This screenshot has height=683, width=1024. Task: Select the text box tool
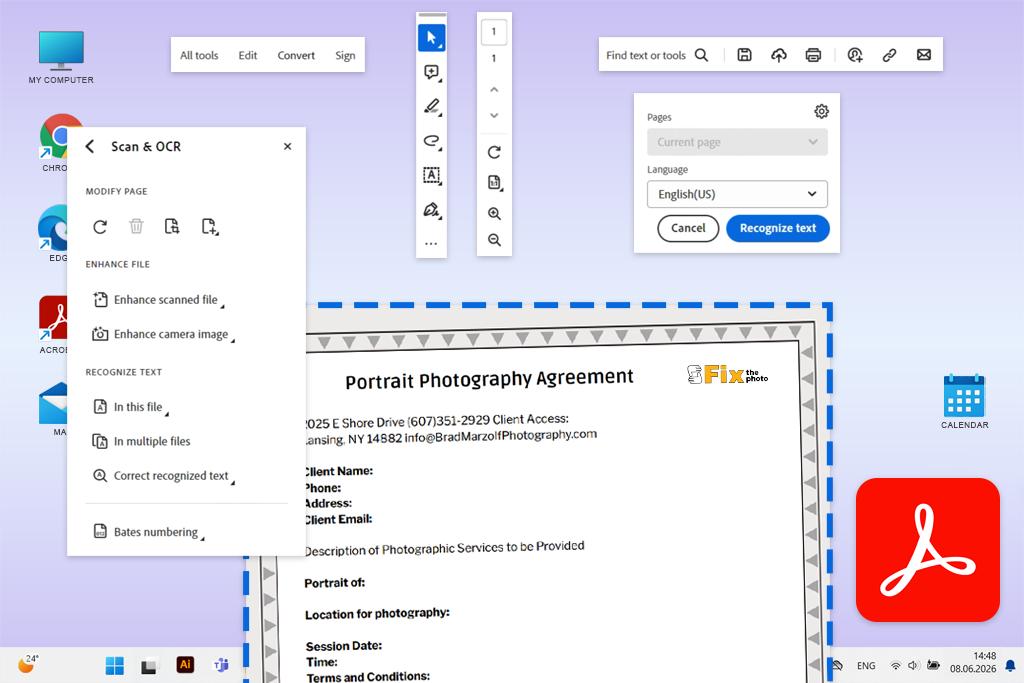(431, 175)
